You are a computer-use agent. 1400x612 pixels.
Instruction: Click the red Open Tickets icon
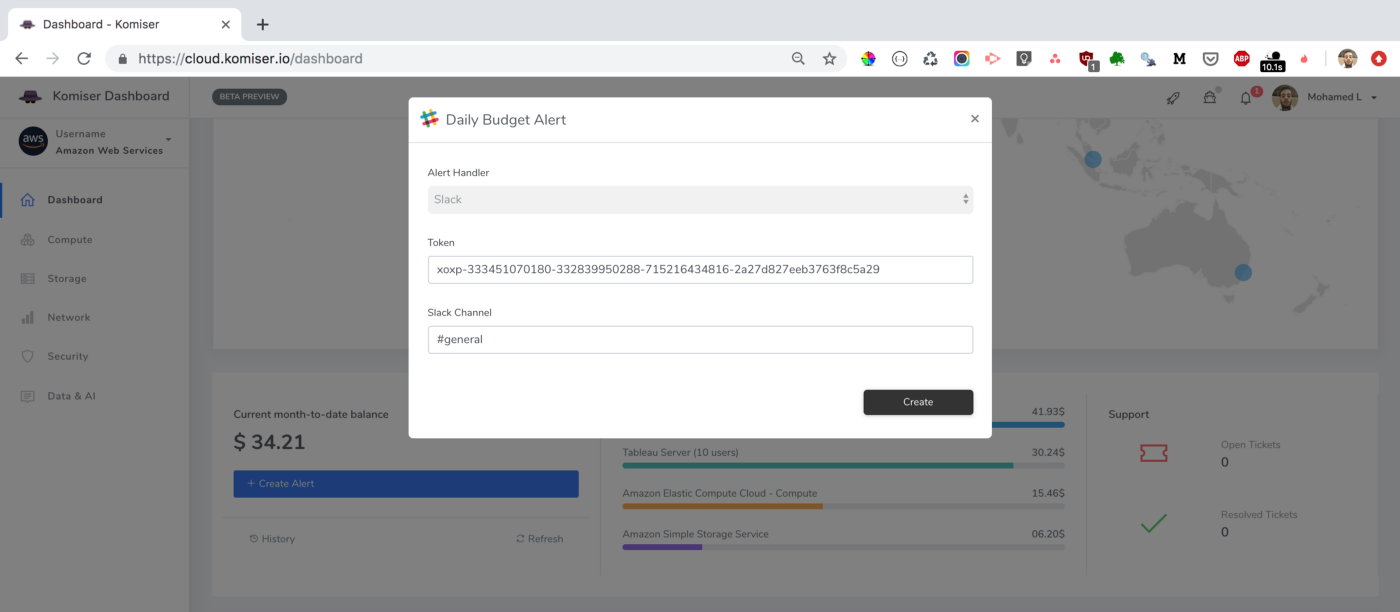pos(1153,453)
